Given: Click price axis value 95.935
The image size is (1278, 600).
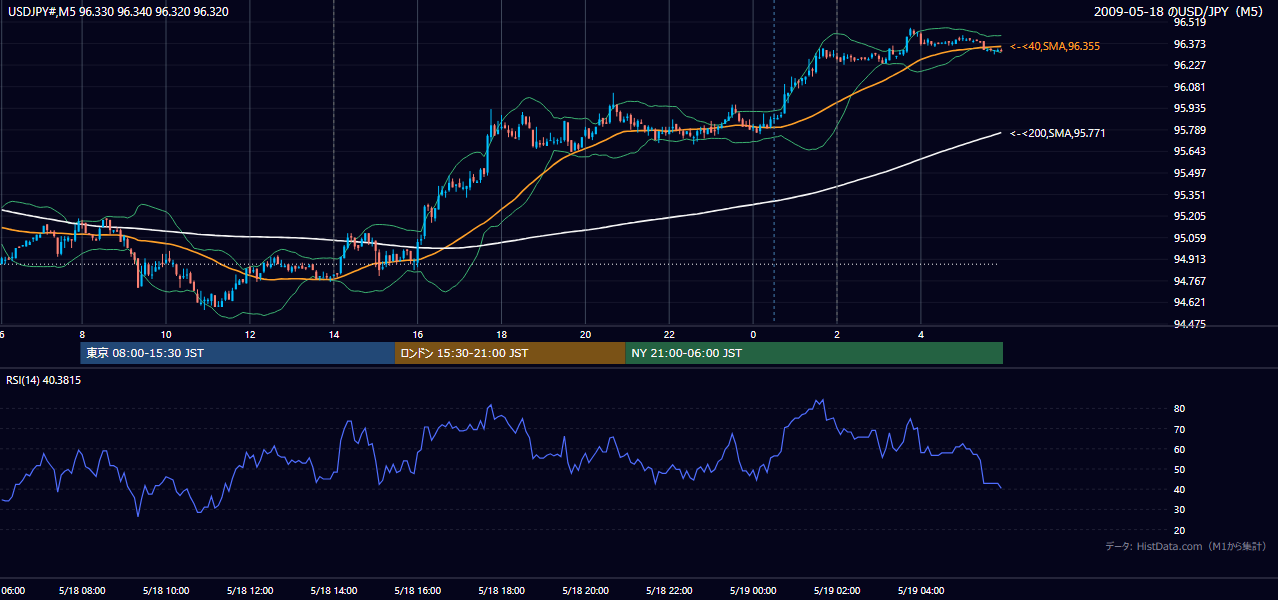Looking at the screenshot, I should (1189, 108).
